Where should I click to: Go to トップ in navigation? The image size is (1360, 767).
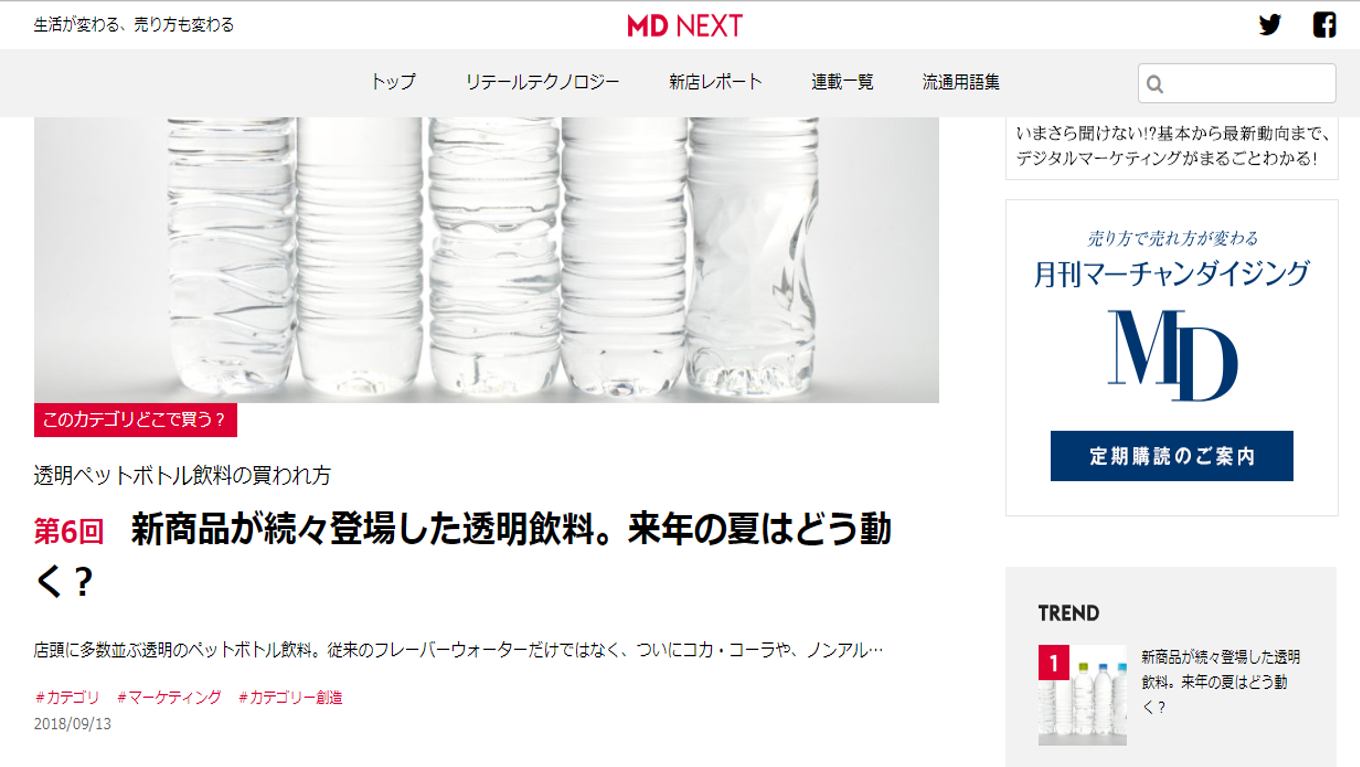[x=393, y=82]
